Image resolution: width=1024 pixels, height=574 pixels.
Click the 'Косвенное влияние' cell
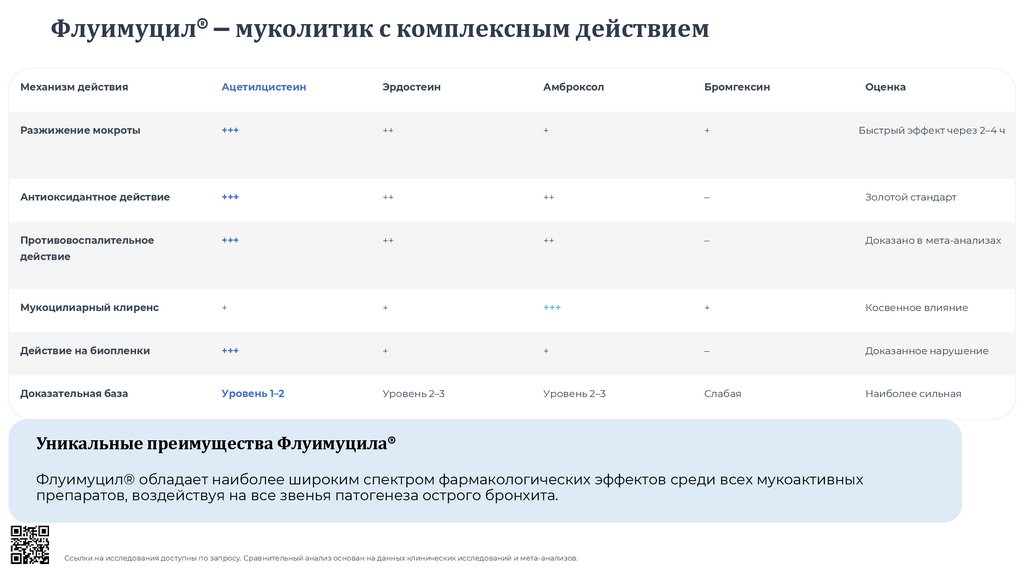916,307
